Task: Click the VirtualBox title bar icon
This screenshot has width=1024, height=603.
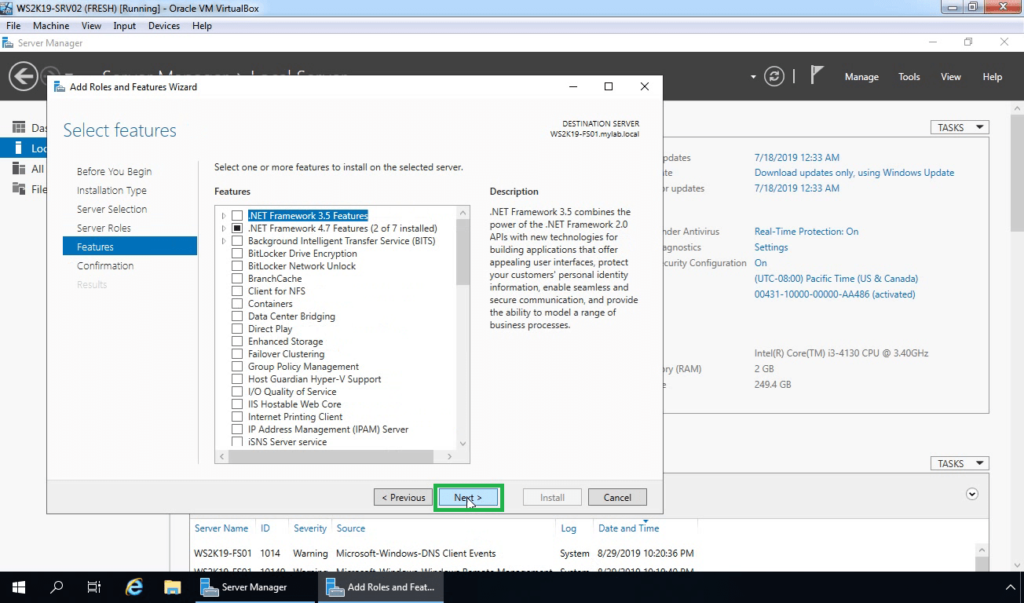Action: [x=7, y=8]
